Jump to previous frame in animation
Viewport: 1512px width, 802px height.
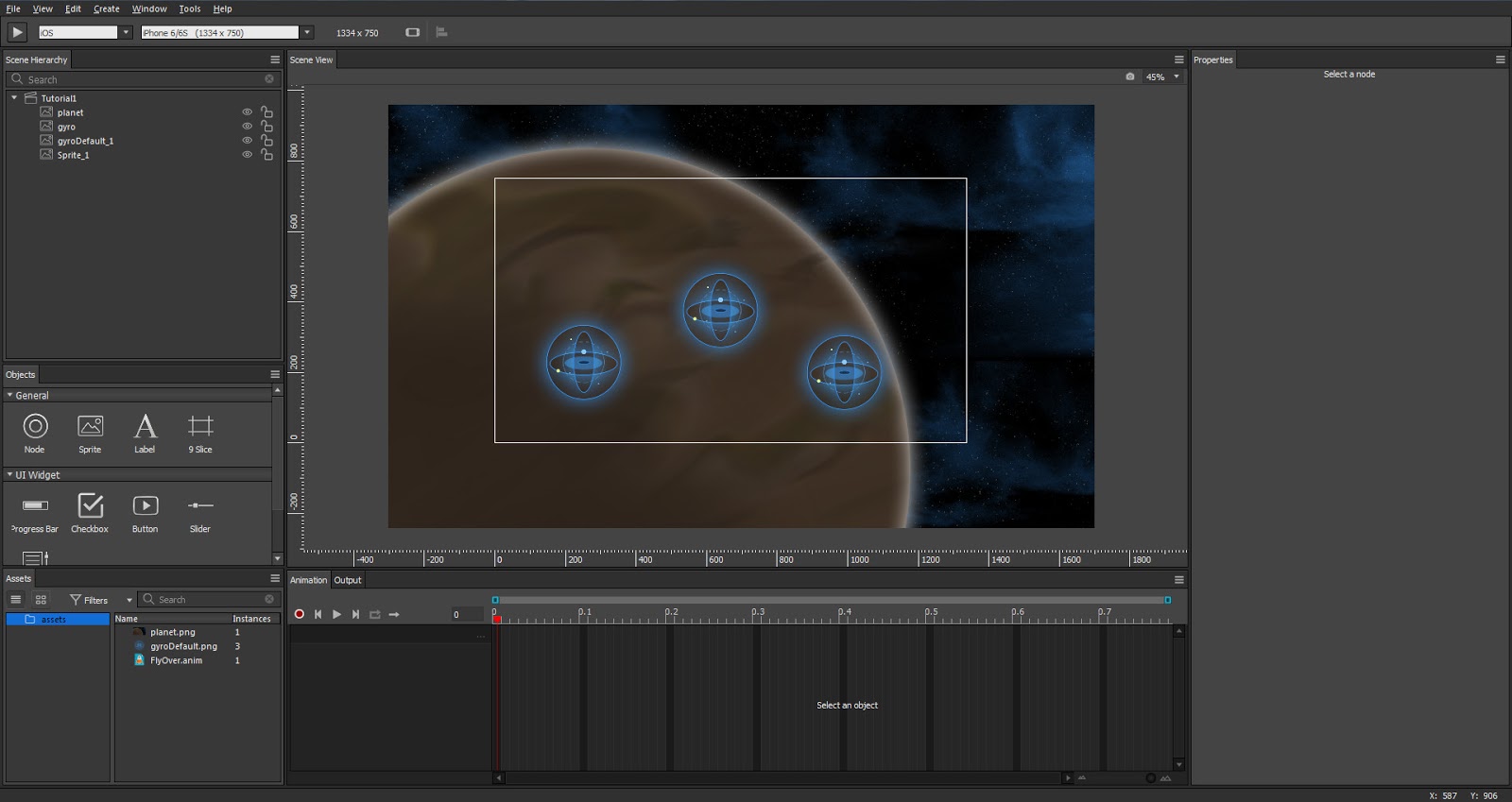pos(318,614)
